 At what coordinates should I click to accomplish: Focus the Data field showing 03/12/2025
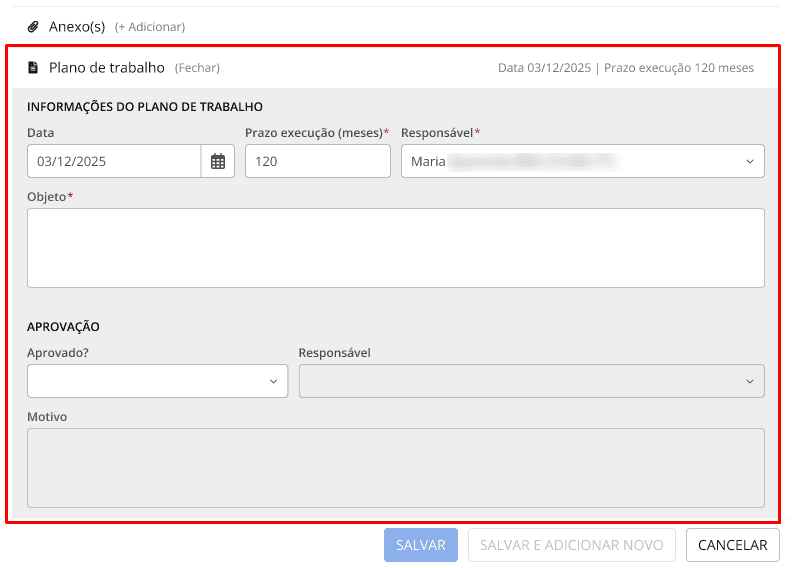coord(114,161)
